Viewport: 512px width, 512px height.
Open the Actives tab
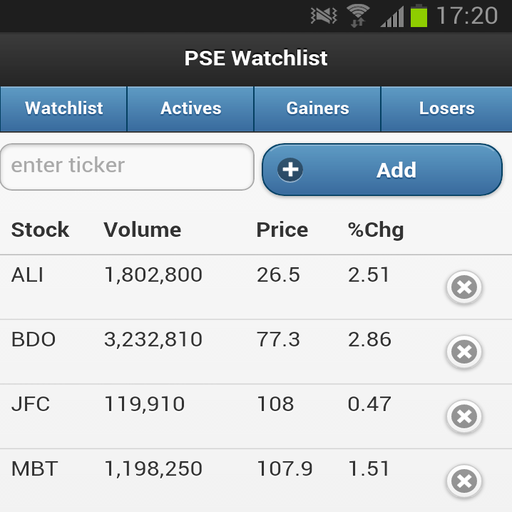click(190, 109)
